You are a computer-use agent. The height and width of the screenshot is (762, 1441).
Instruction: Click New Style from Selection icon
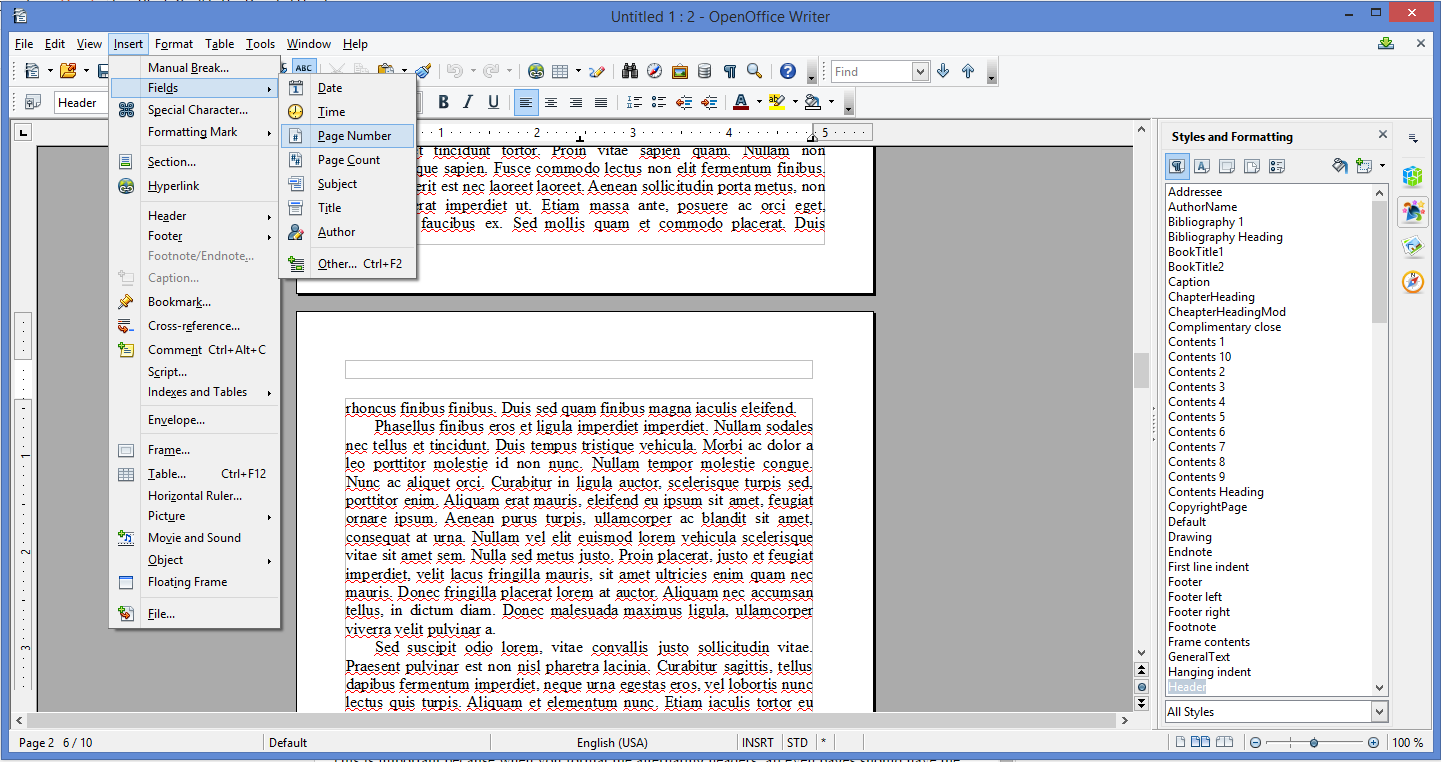(1364, 166)
